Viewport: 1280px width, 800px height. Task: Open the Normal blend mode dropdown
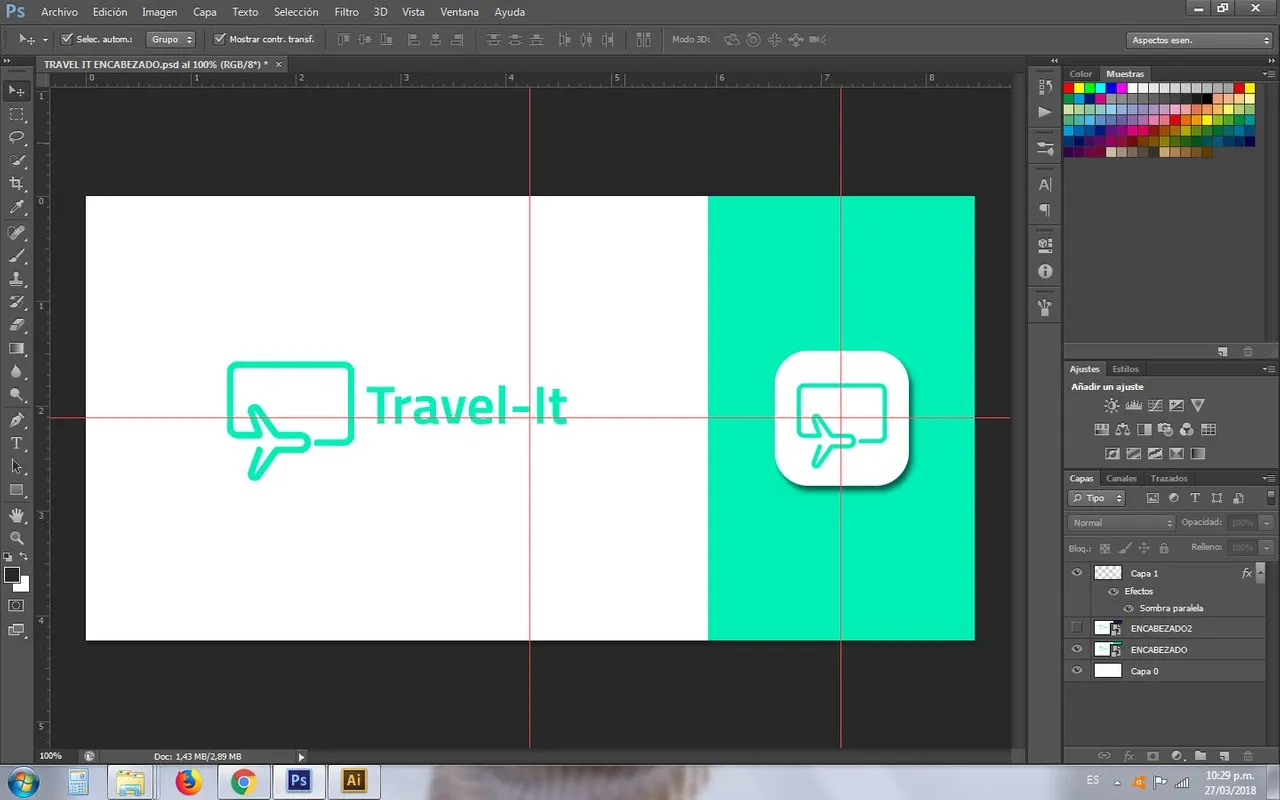(1121, 523)
